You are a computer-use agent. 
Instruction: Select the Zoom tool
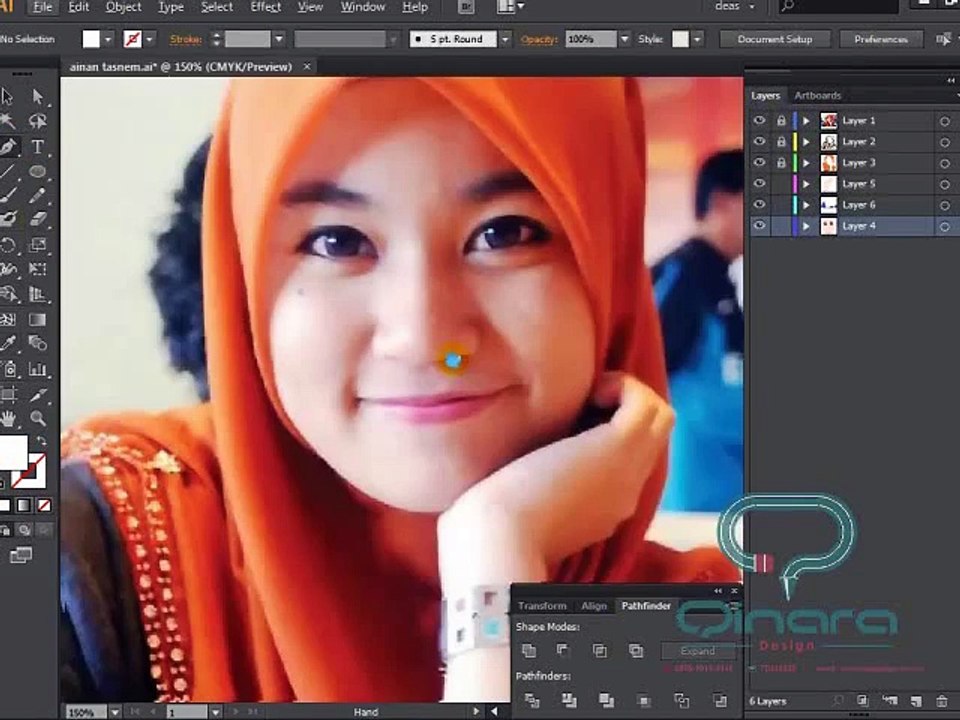37,419
